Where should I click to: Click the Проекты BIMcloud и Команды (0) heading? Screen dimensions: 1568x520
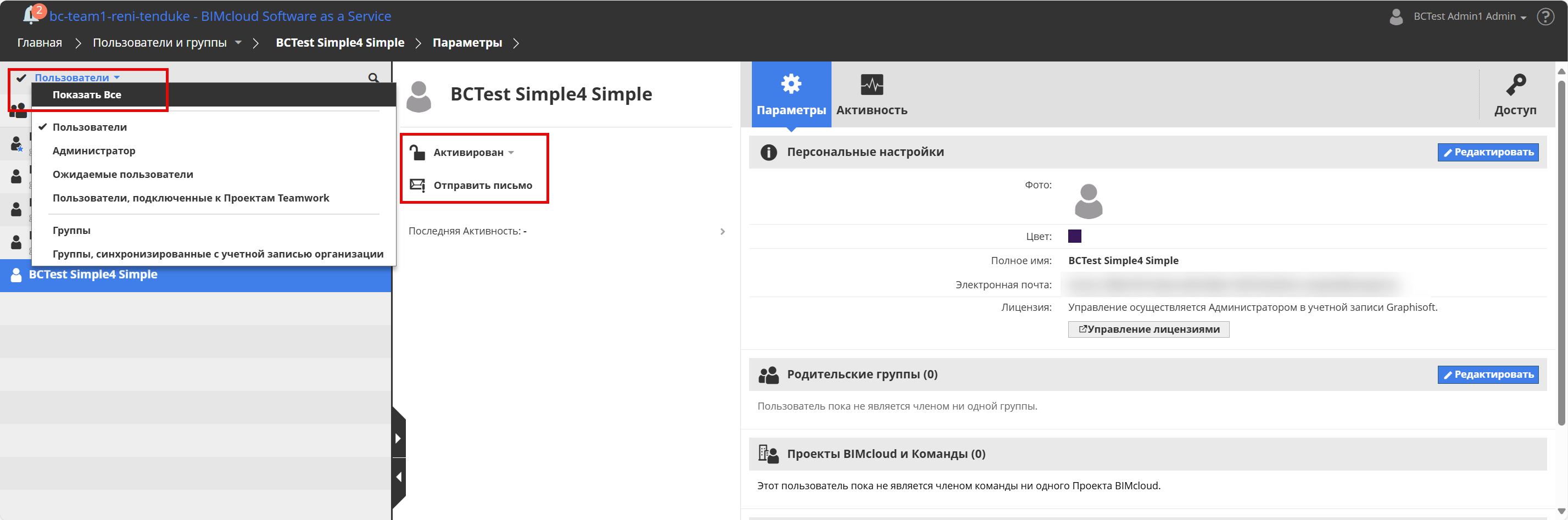pos(886,454)
